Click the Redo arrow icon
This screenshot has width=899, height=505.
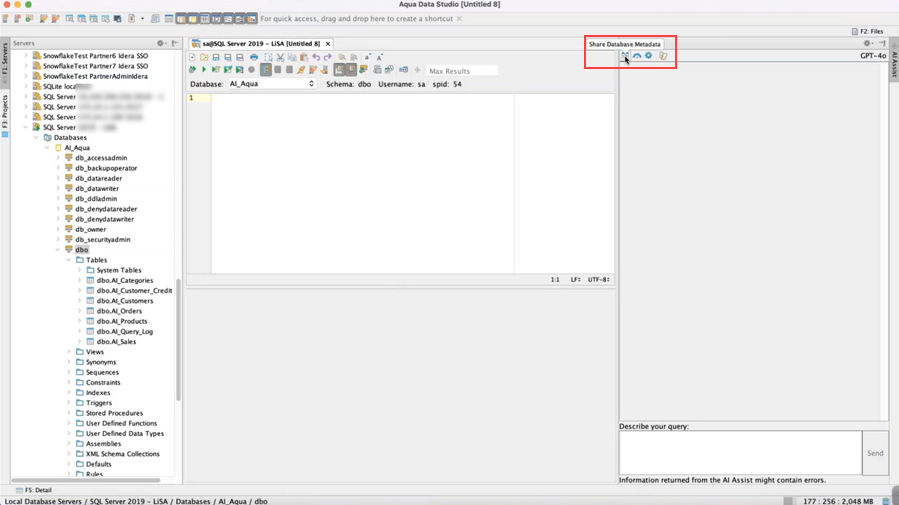[x=328, y=57]
